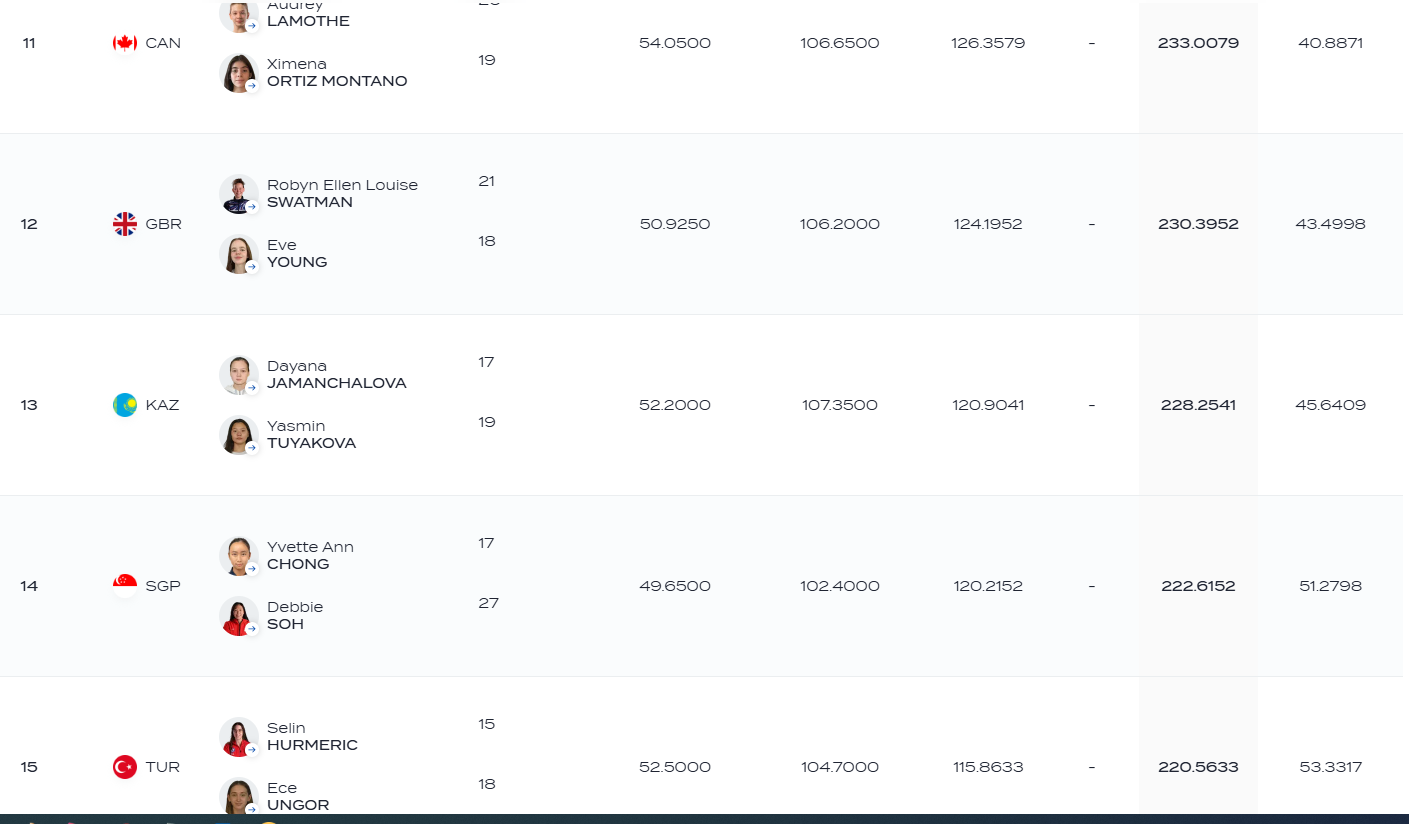Click the Turkey flag icon
The height and width of the screenshot is (824, 1409).
click(x=125, y=767)
